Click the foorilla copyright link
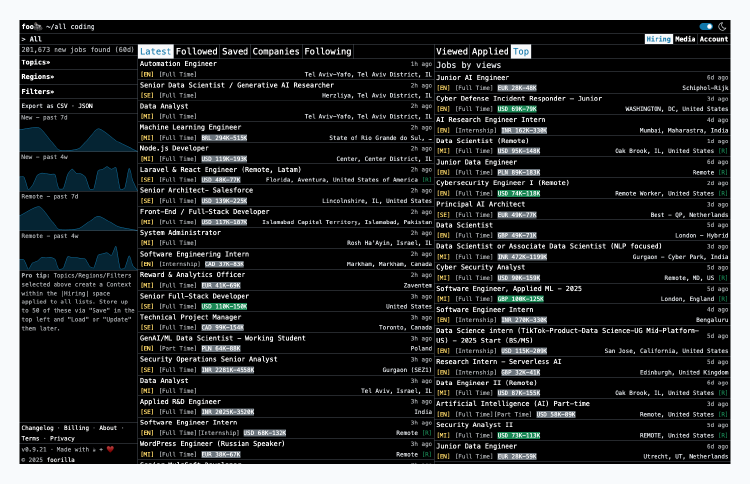 61,460
